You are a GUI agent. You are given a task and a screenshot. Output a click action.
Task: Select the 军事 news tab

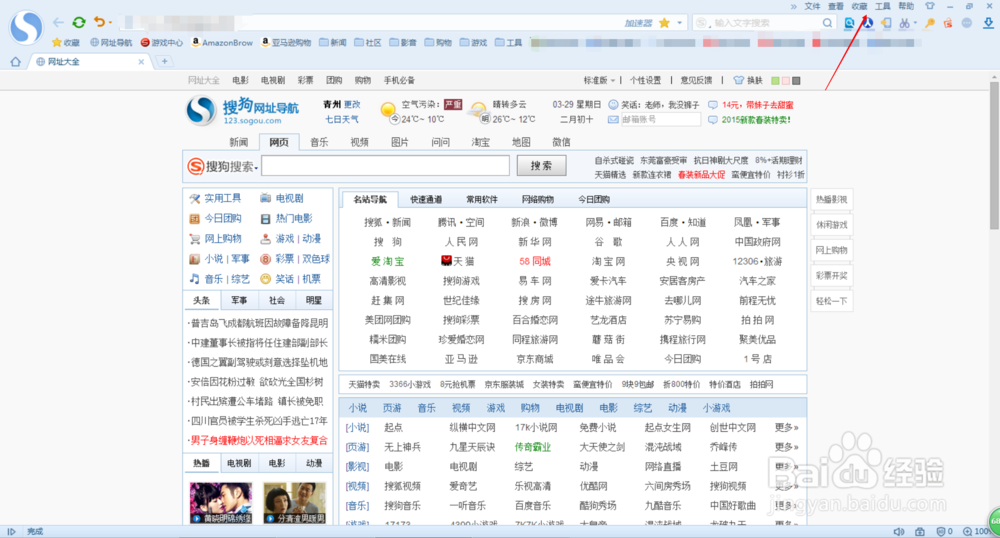[x=239, y=300]
